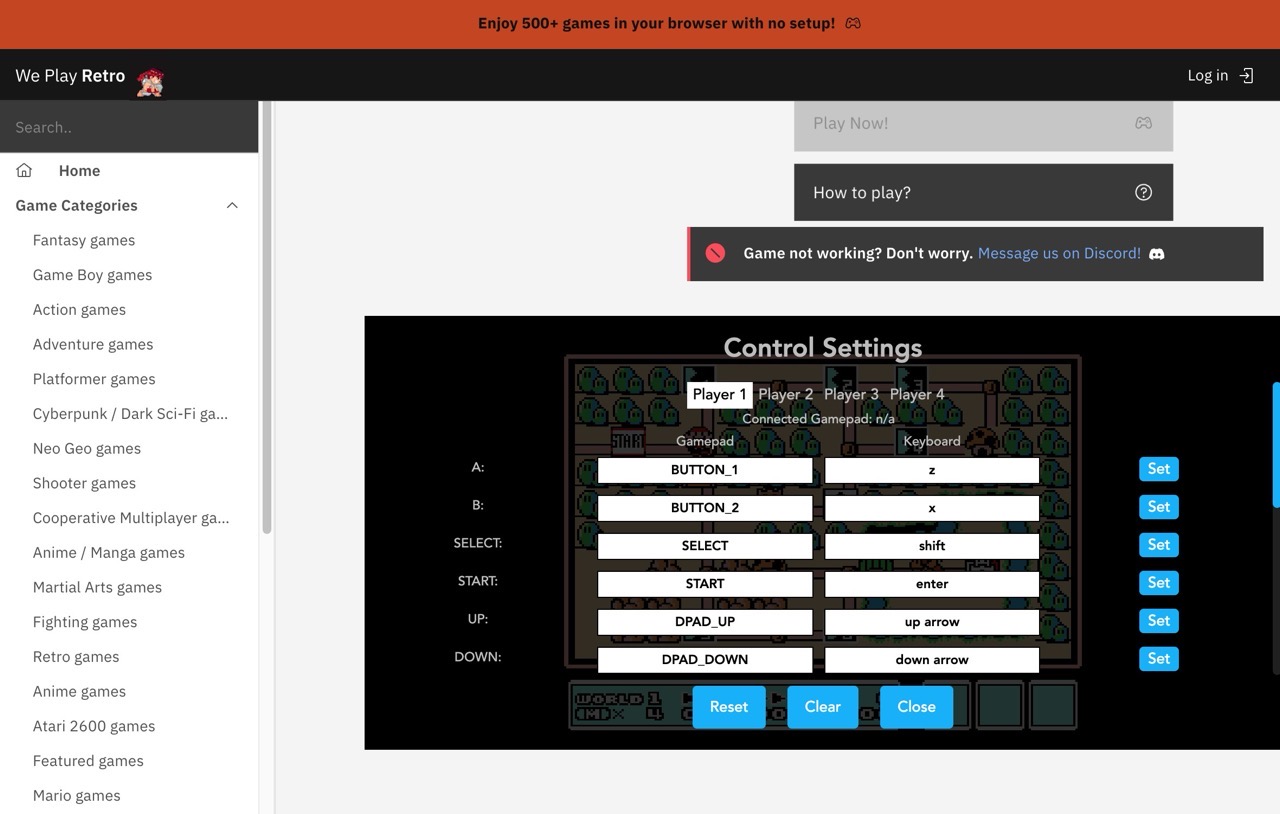The image size is (1280, 814).
Task: Select the SELECT gamepad mapping field
Action: tap(705, 546)
